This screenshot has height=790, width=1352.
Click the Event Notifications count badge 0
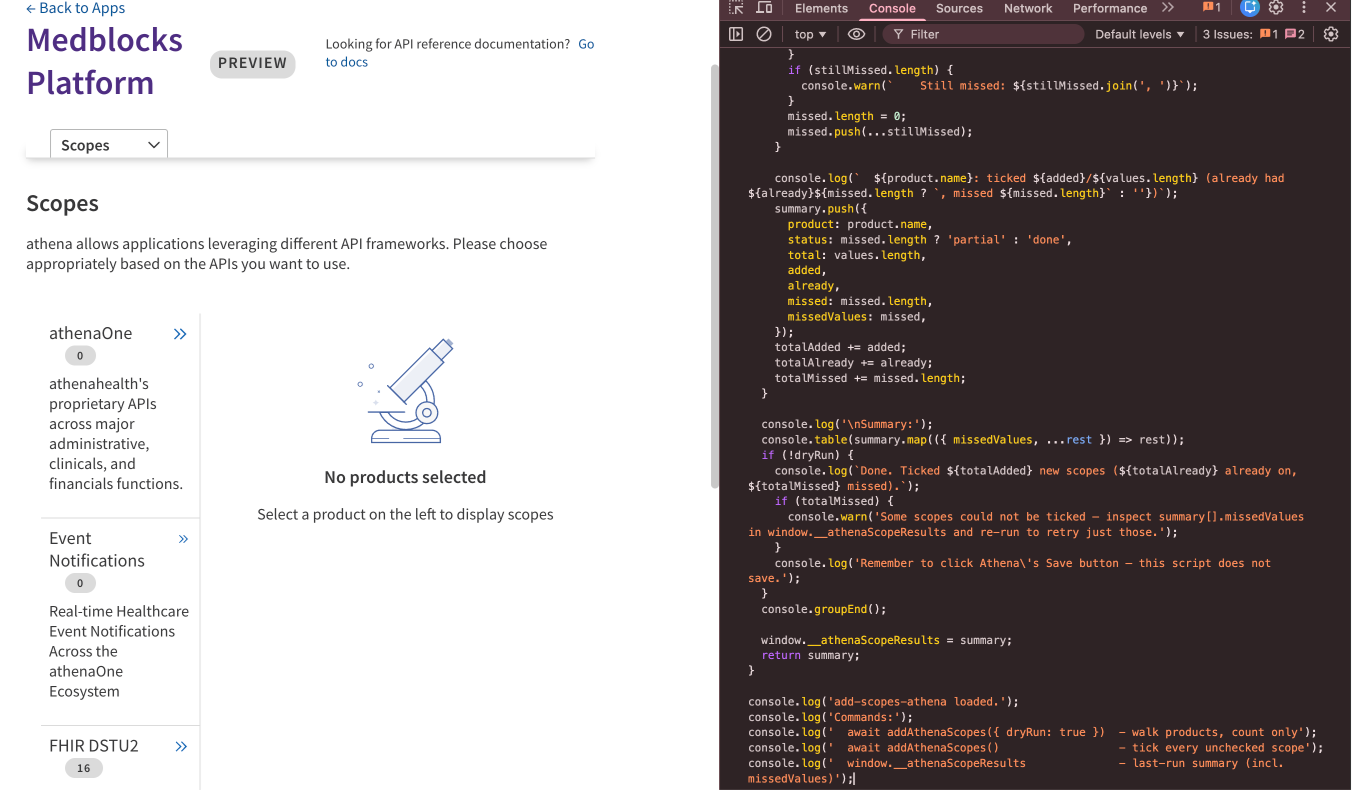click(x=81, y=583)
